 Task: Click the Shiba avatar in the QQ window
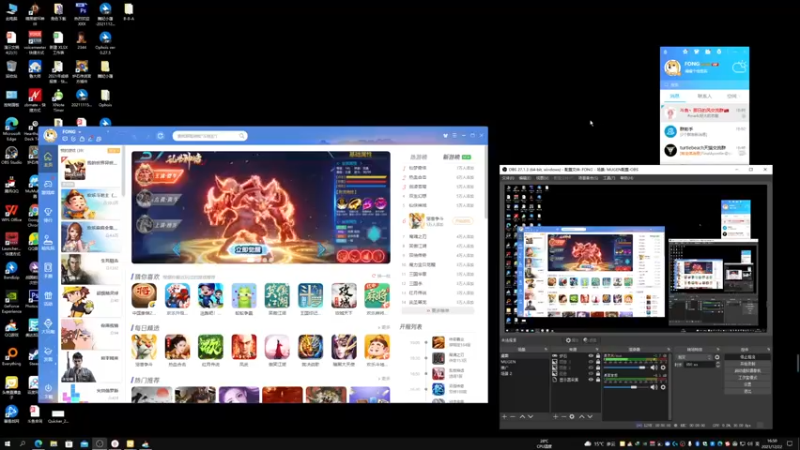pos(672,67)
